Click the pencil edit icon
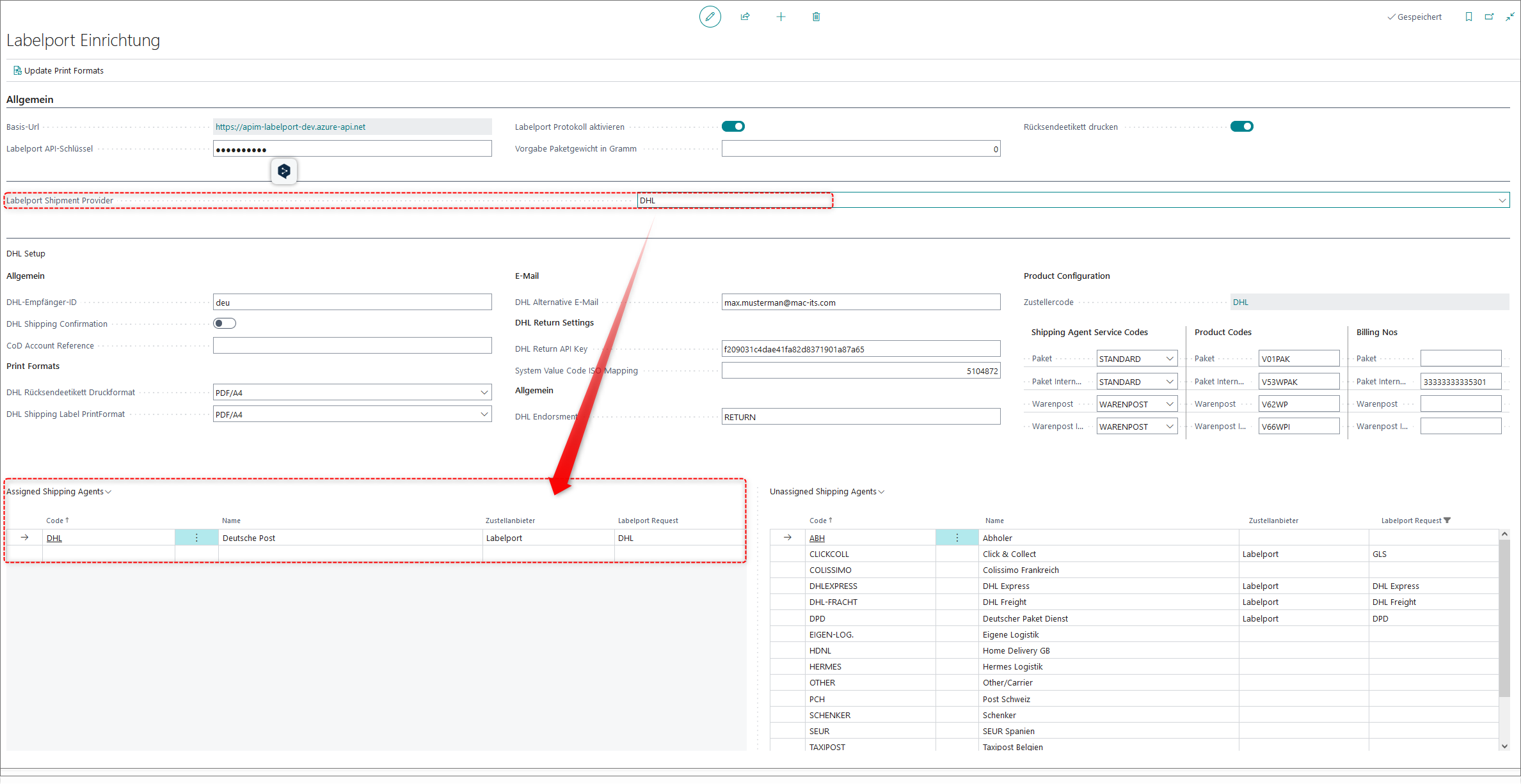Screen dimensions: 1521x784 tap(710, 17)
